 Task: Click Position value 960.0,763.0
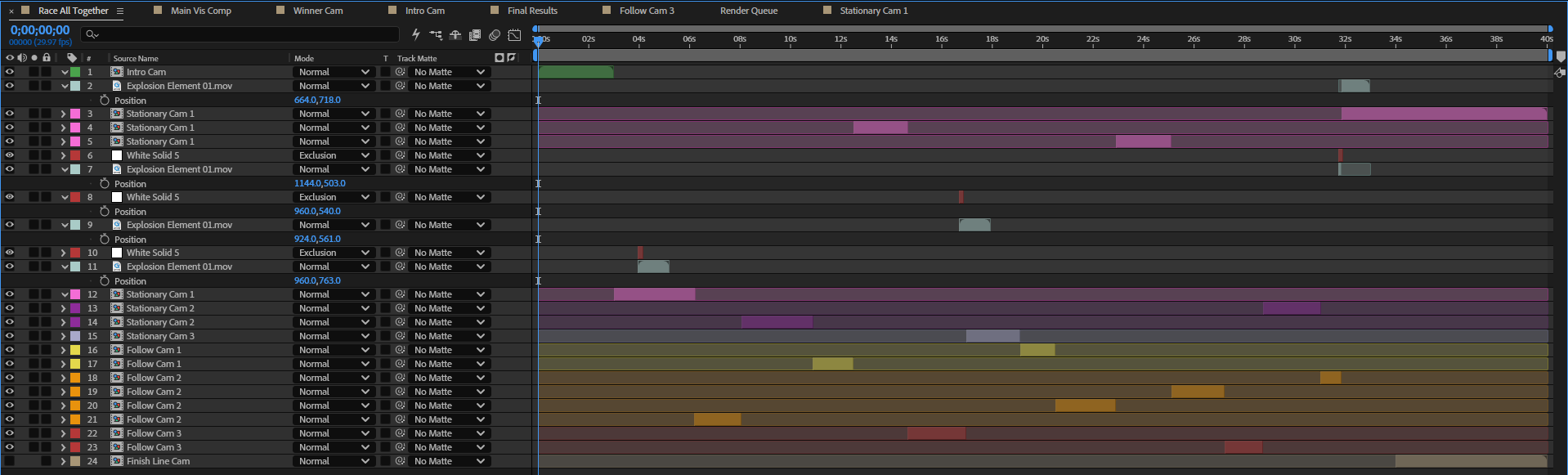(317, 280)
